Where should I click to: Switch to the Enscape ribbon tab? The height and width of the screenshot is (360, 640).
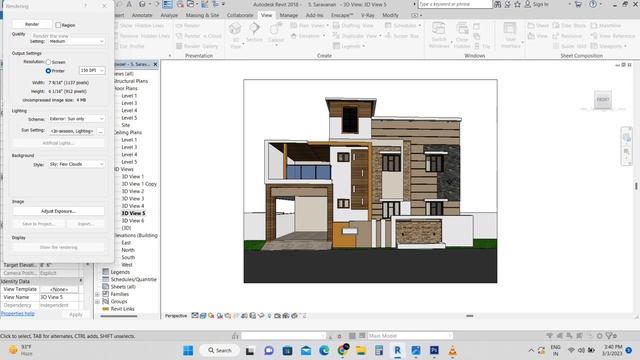tap(342, 15)
